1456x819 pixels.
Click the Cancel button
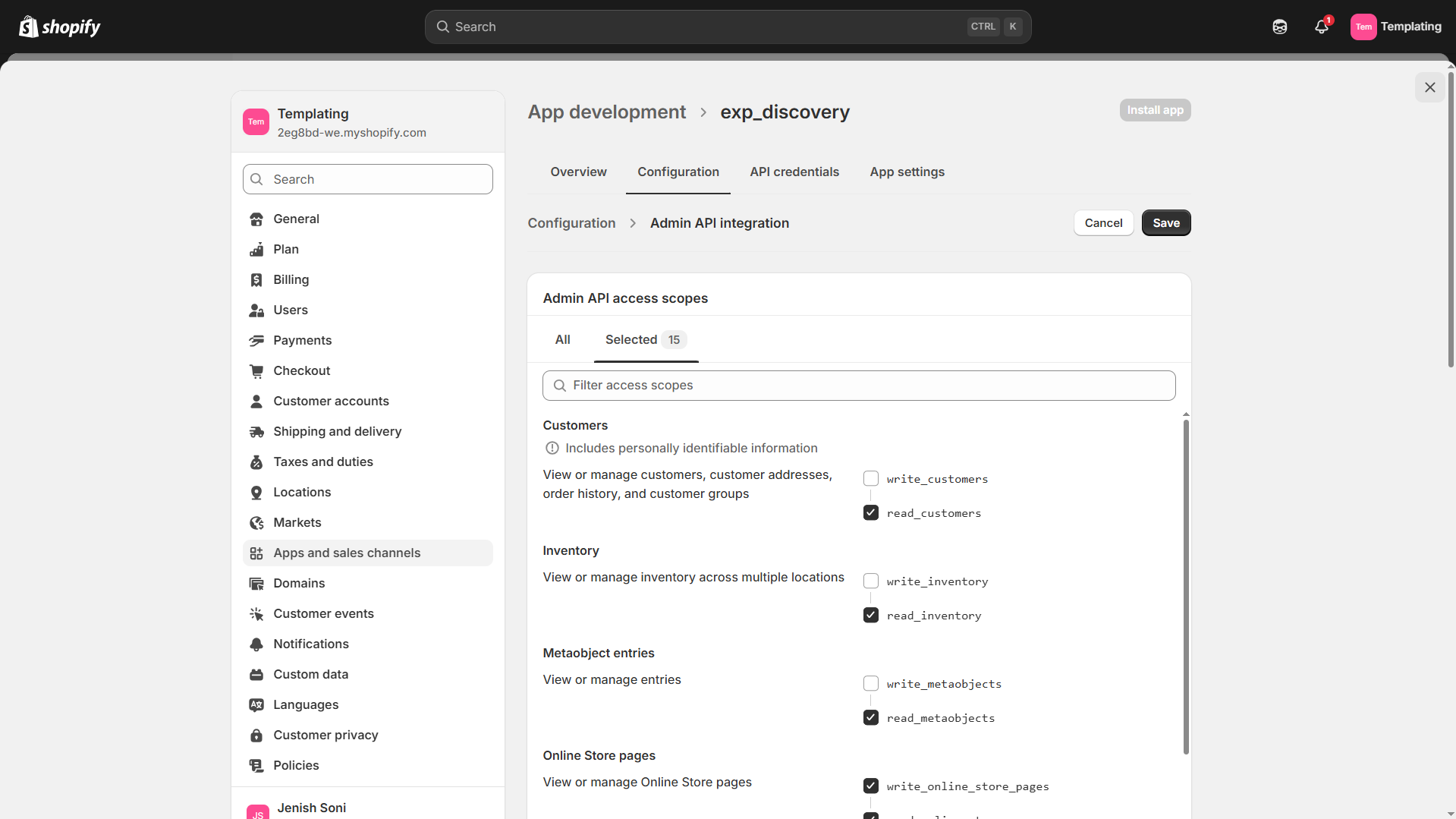click(x=1103, y=223)
